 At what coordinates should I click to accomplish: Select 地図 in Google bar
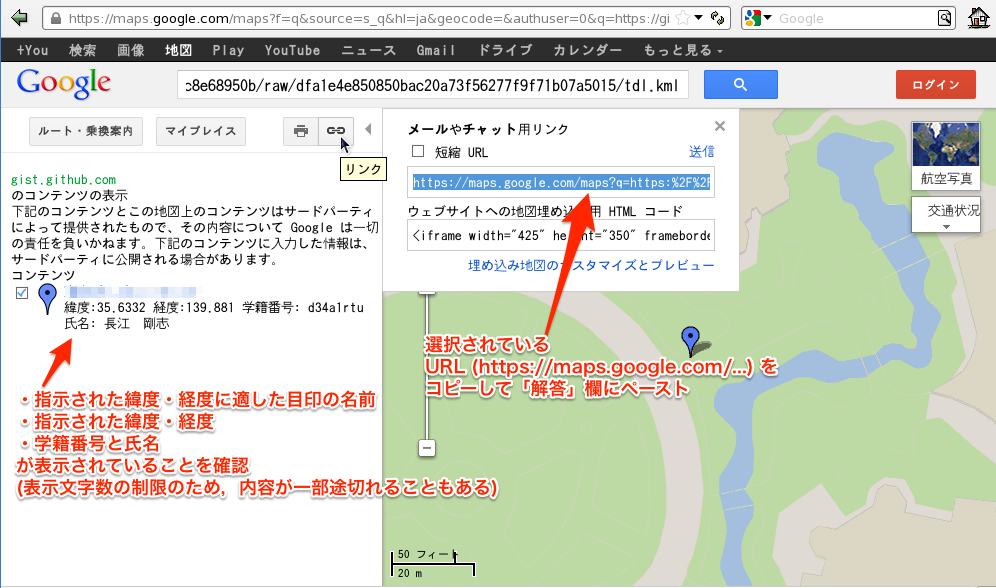[x=178, y=50]
